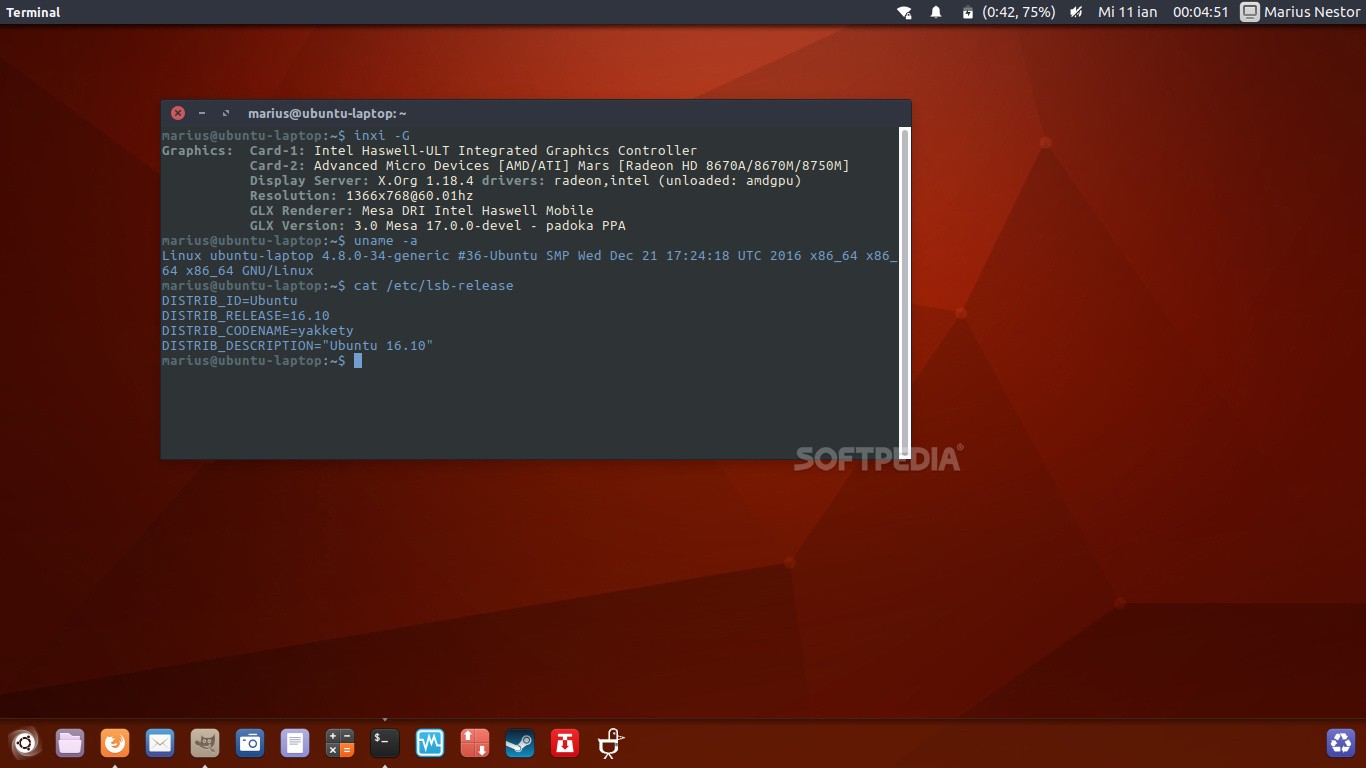Toggle the muted volume indicator
The width and height of the screenshot is (1366, 768).
pos(1074,12)
